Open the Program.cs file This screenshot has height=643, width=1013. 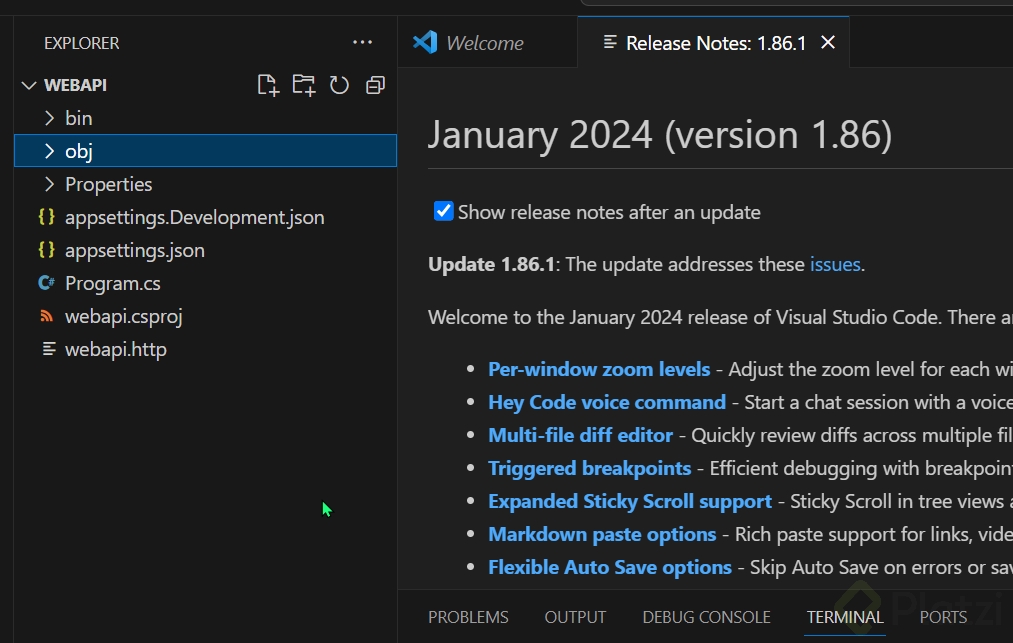tap(112, 283)
